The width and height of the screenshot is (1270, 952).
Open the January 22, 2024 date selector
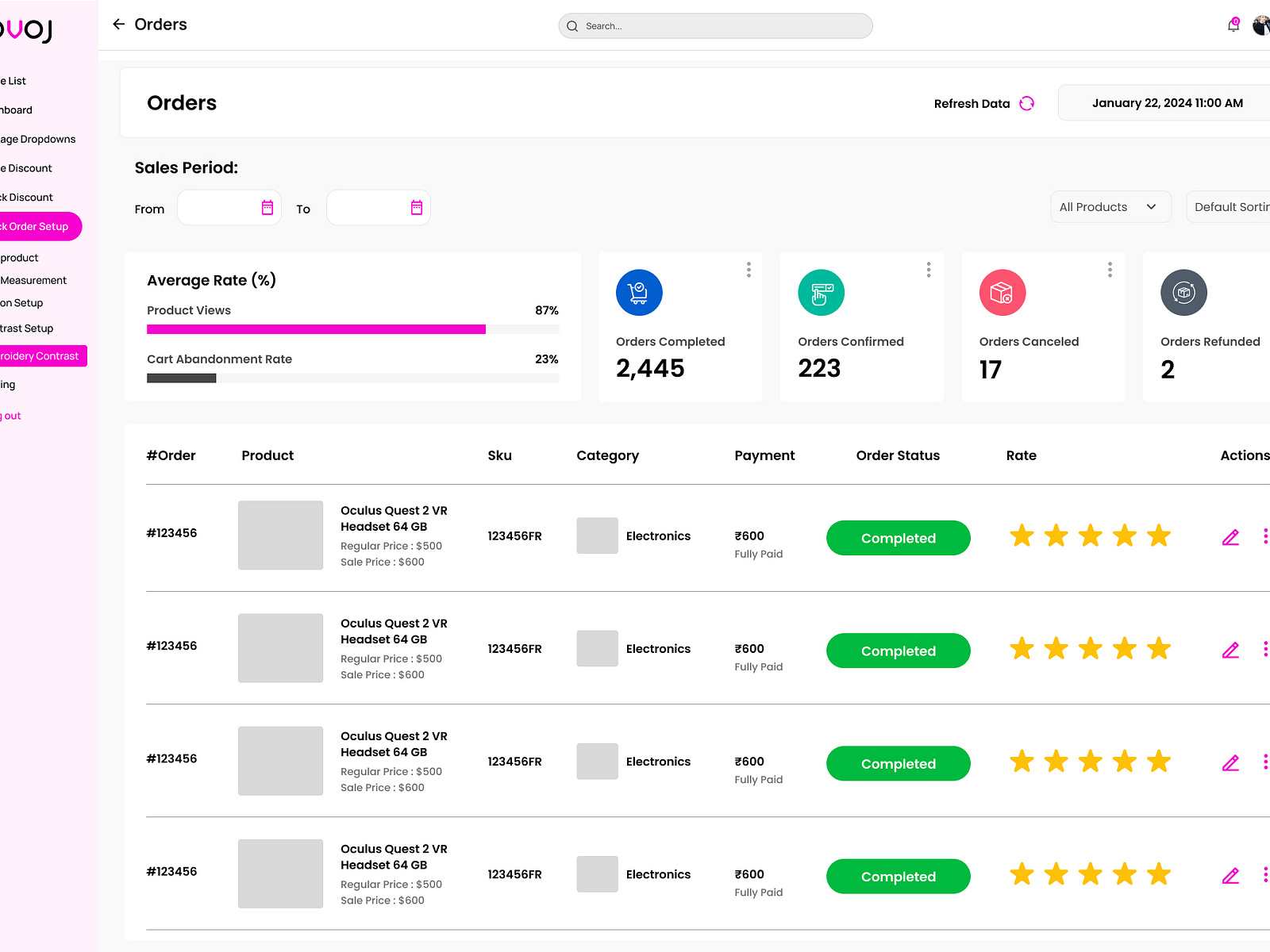tap(1167, 102)
